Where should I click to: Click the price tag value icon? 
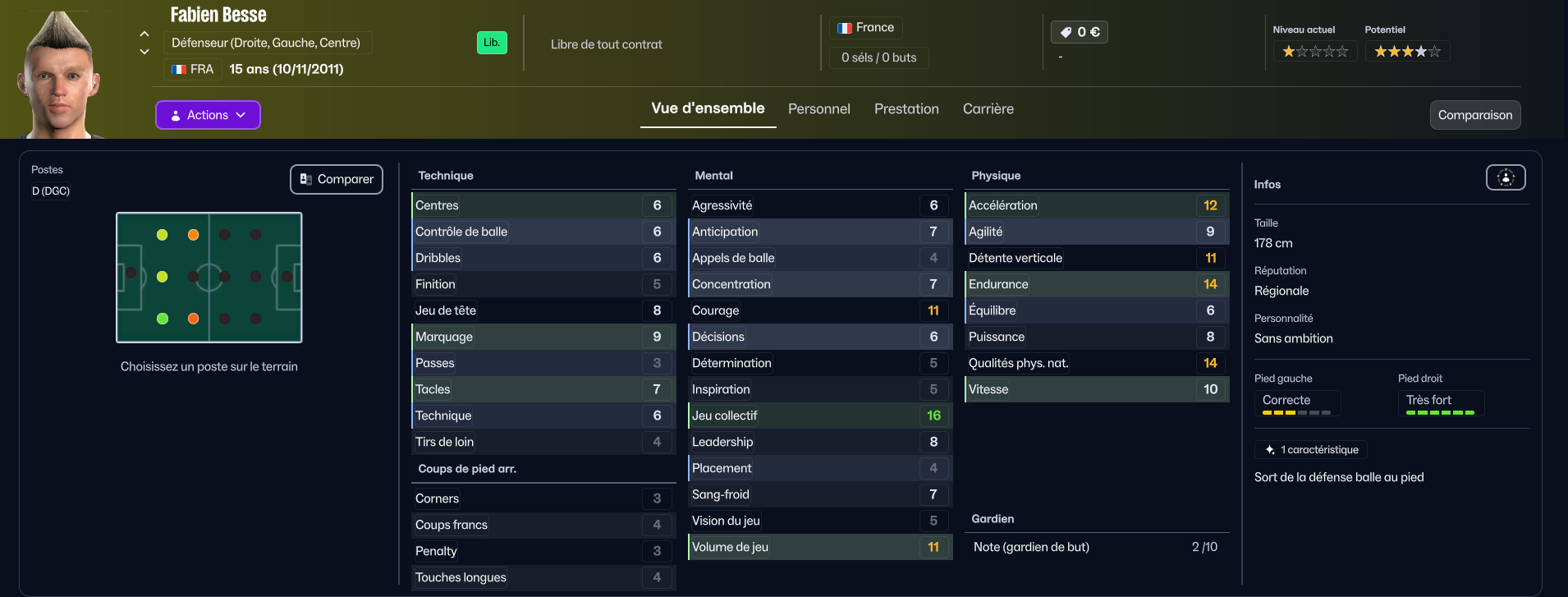click(x=1066, y=32)
